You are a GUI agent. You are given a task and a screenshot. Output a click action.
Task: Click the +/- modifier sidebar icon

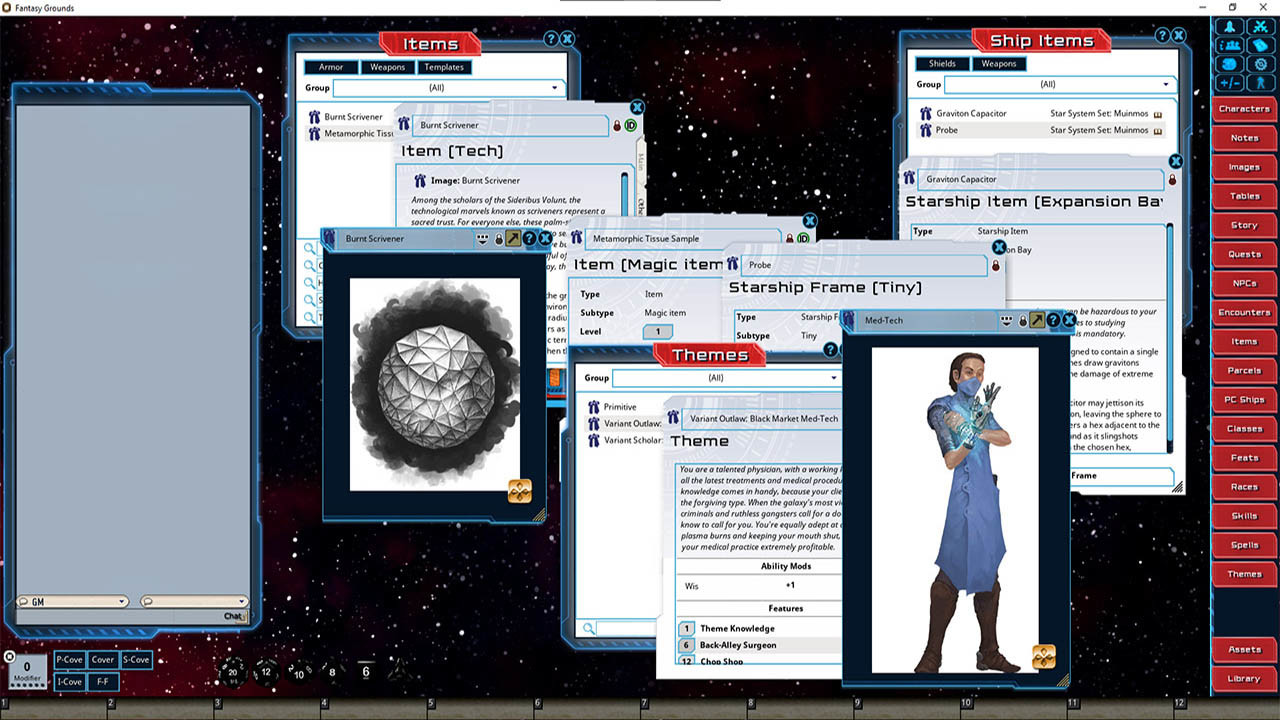pyautogui.click(x=1229, y=82)
